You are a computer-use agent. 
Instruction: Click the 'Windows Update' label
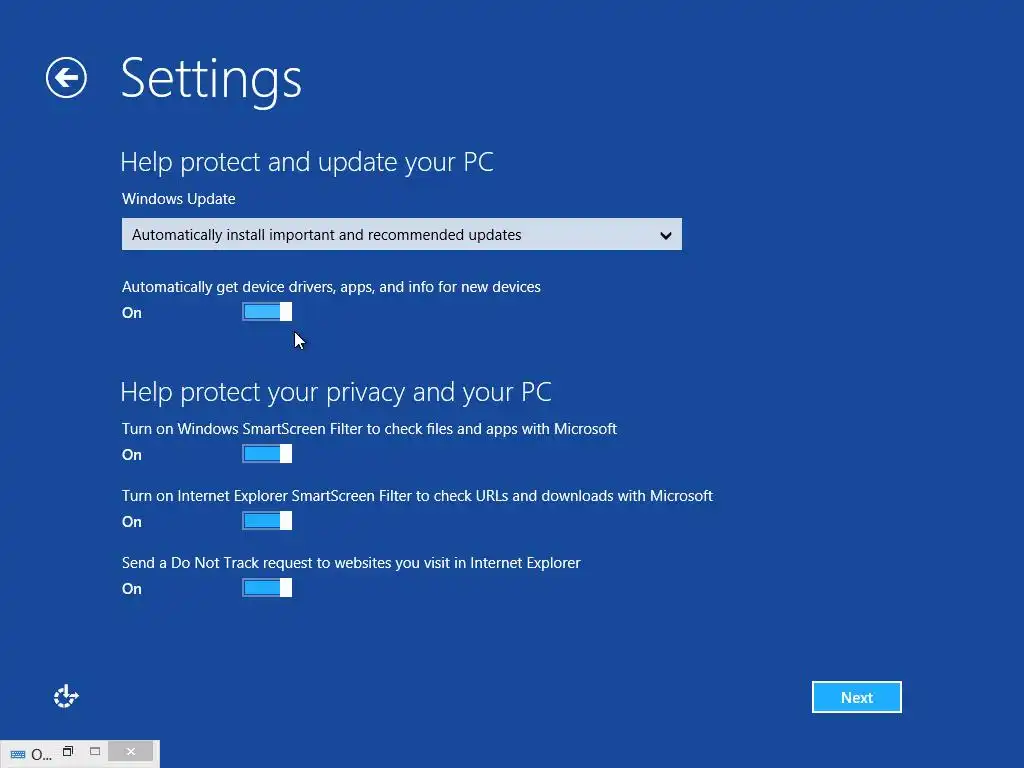(178, 199)
